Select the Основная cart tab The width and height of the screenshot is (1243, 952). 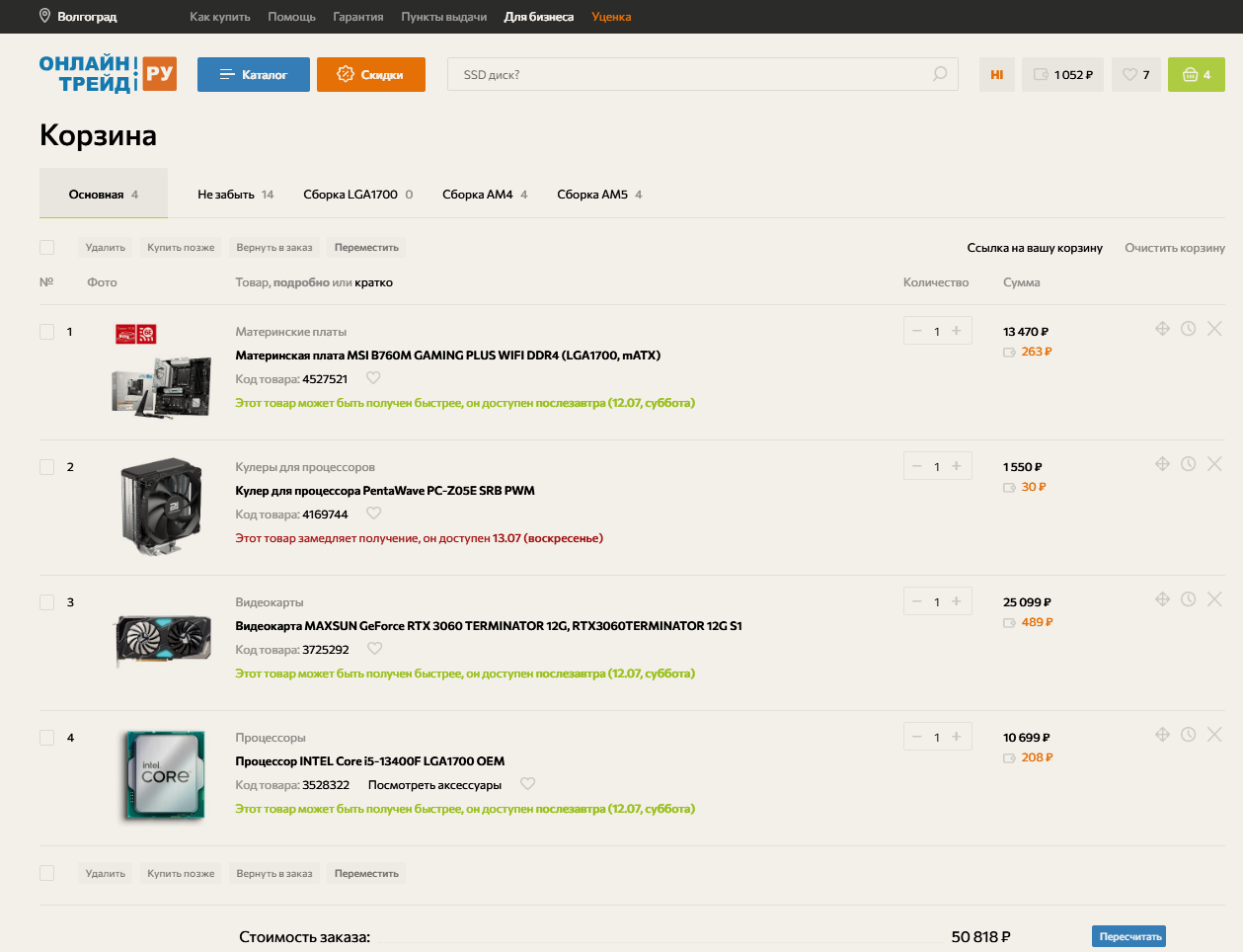(104, 194)
